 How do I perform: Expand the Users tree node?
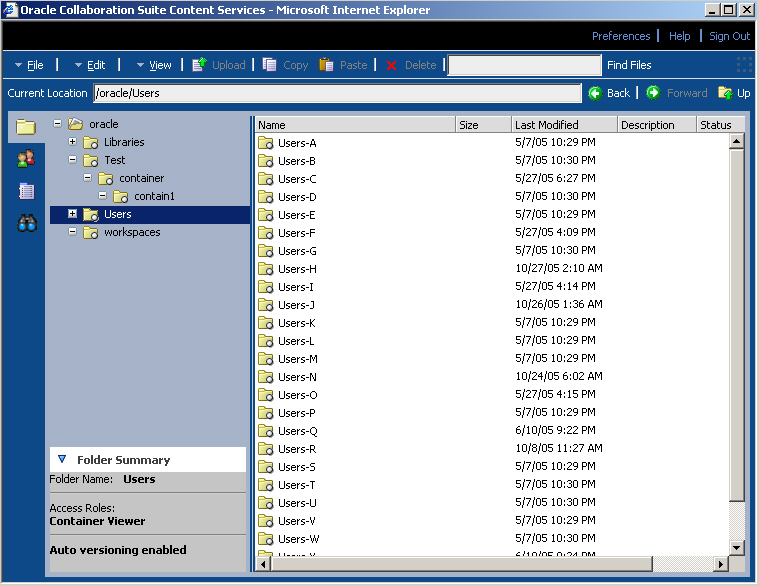click(73, 213)
